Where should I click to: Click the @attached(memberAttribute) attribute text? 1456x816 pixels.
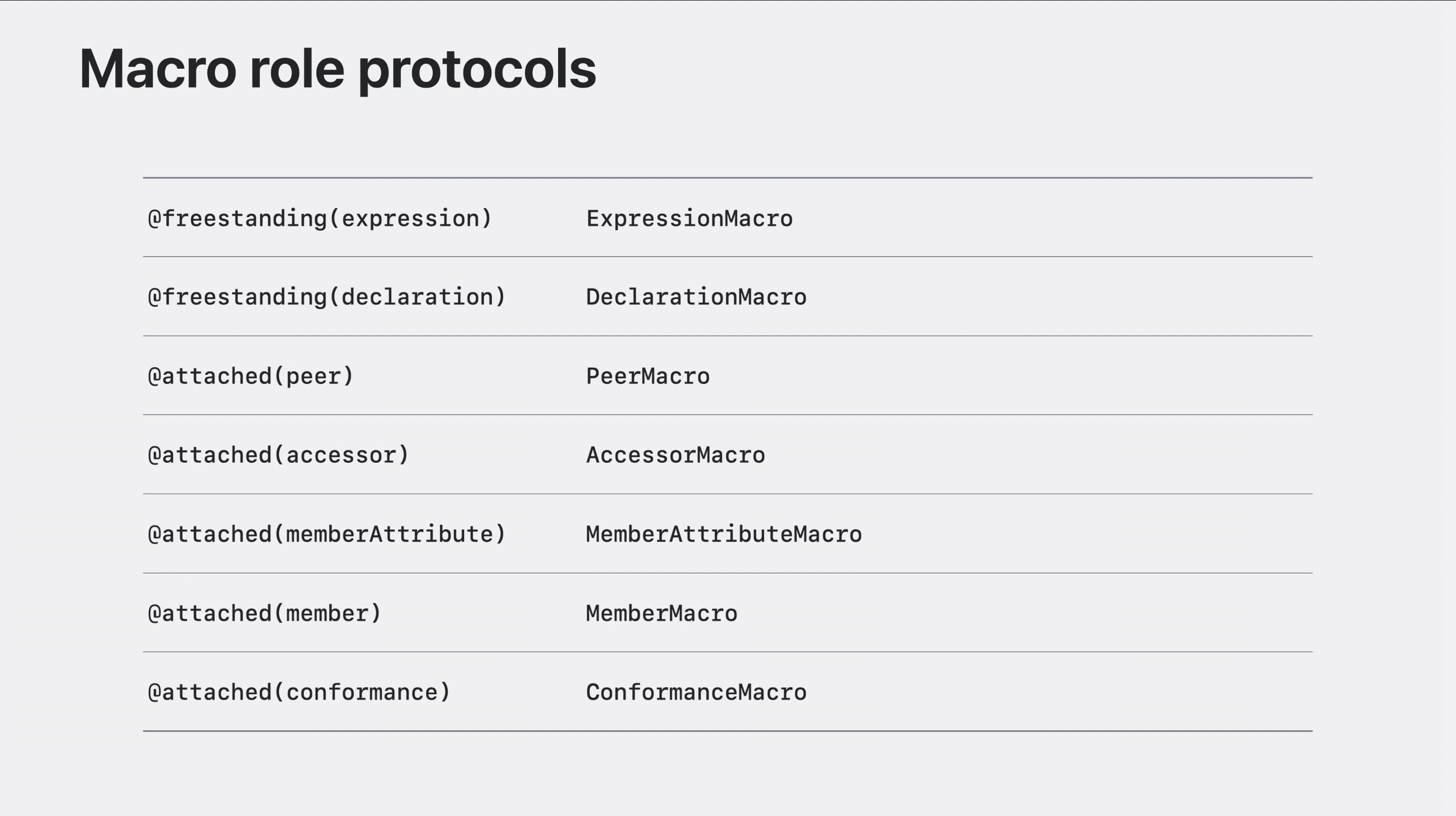[327, 534]
